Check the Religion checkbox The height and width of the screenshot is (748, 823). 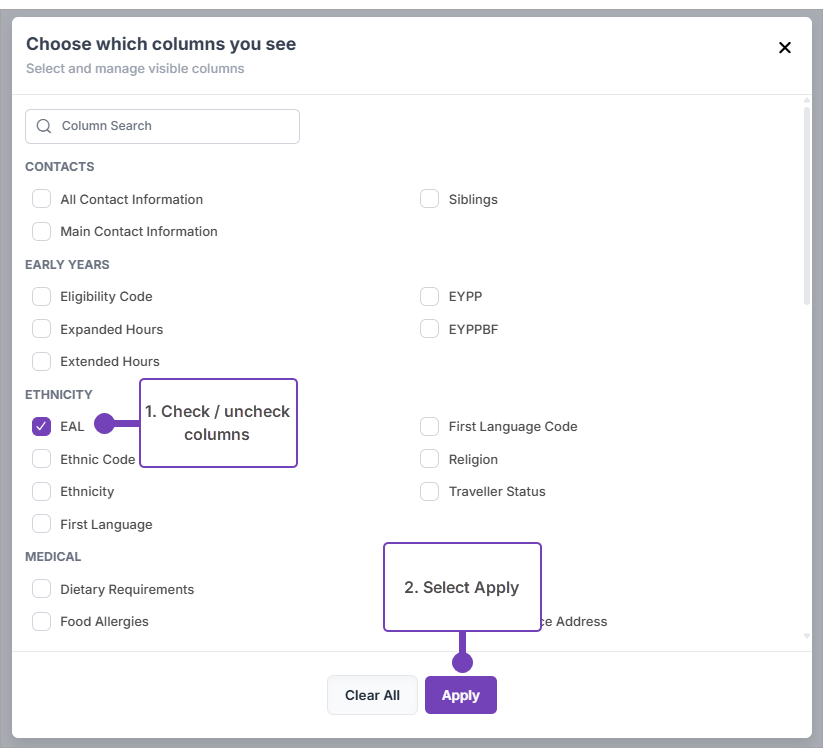[x=430, y=459]
